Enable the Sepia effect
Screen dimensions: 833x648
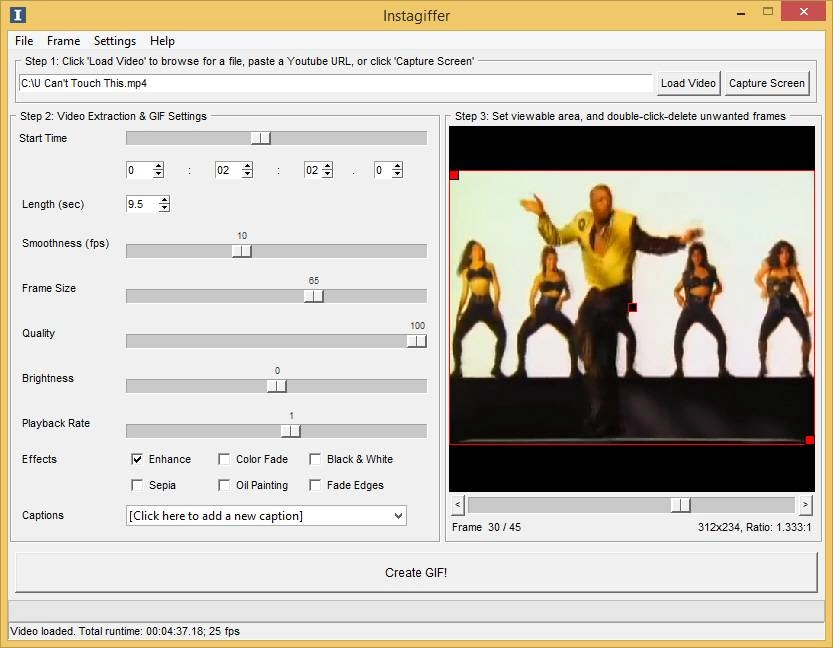(x=137, y=485)
